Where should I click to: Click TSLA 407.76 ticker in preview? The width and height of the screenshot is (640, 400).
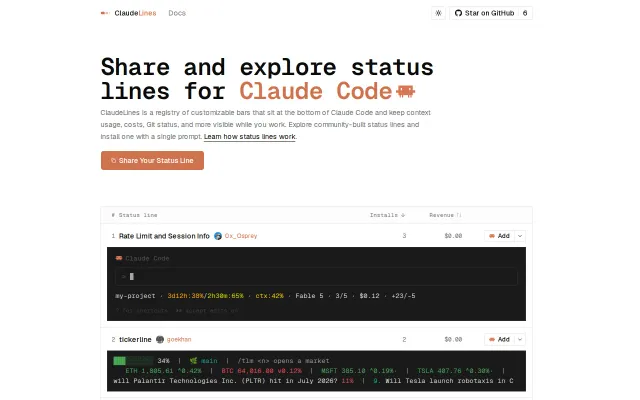[455, 371]
